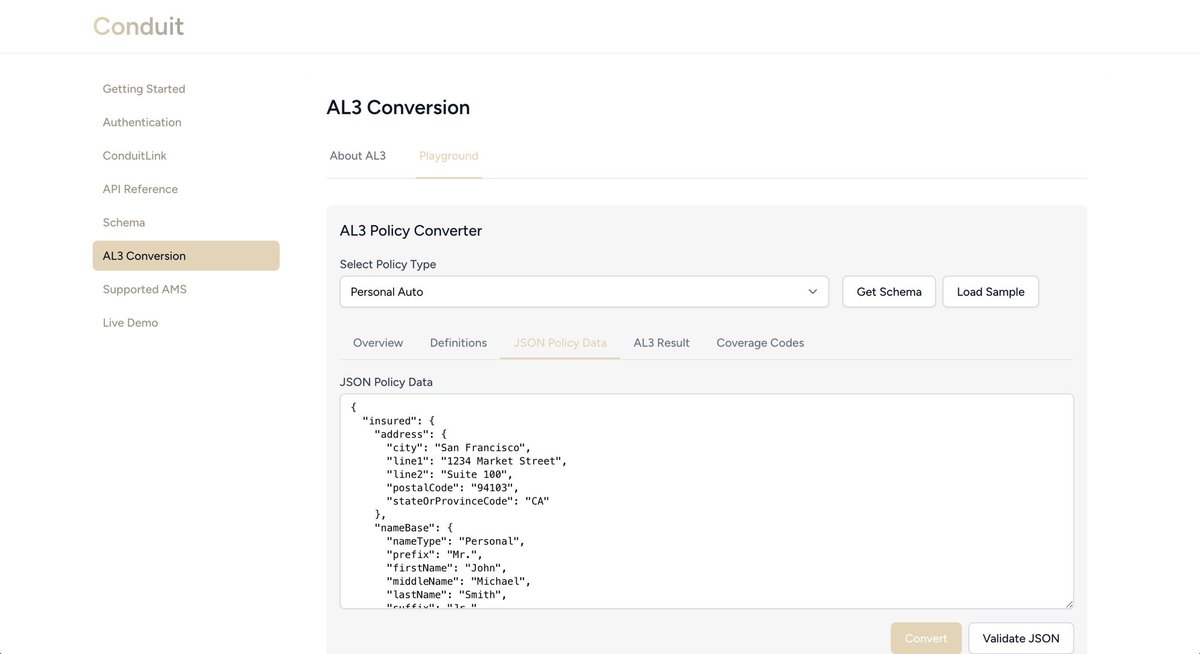Viewport: 1200px width, 654px height.
Task: Switch to the Definitions tab
Action: (x=457, y=341)
